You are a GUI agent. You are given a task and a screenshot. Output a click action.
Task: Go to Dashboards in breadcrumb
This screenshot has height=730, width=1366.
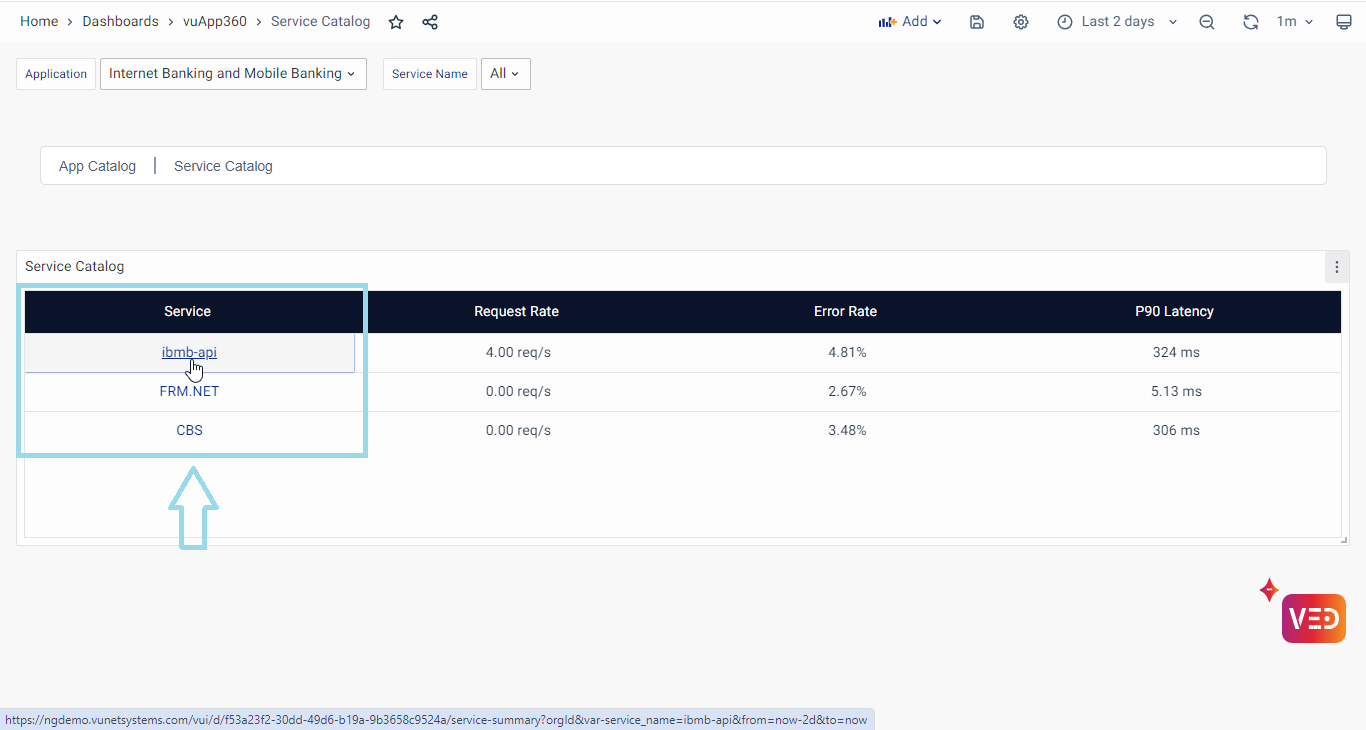pyautogui.click(x=120, y=22)
